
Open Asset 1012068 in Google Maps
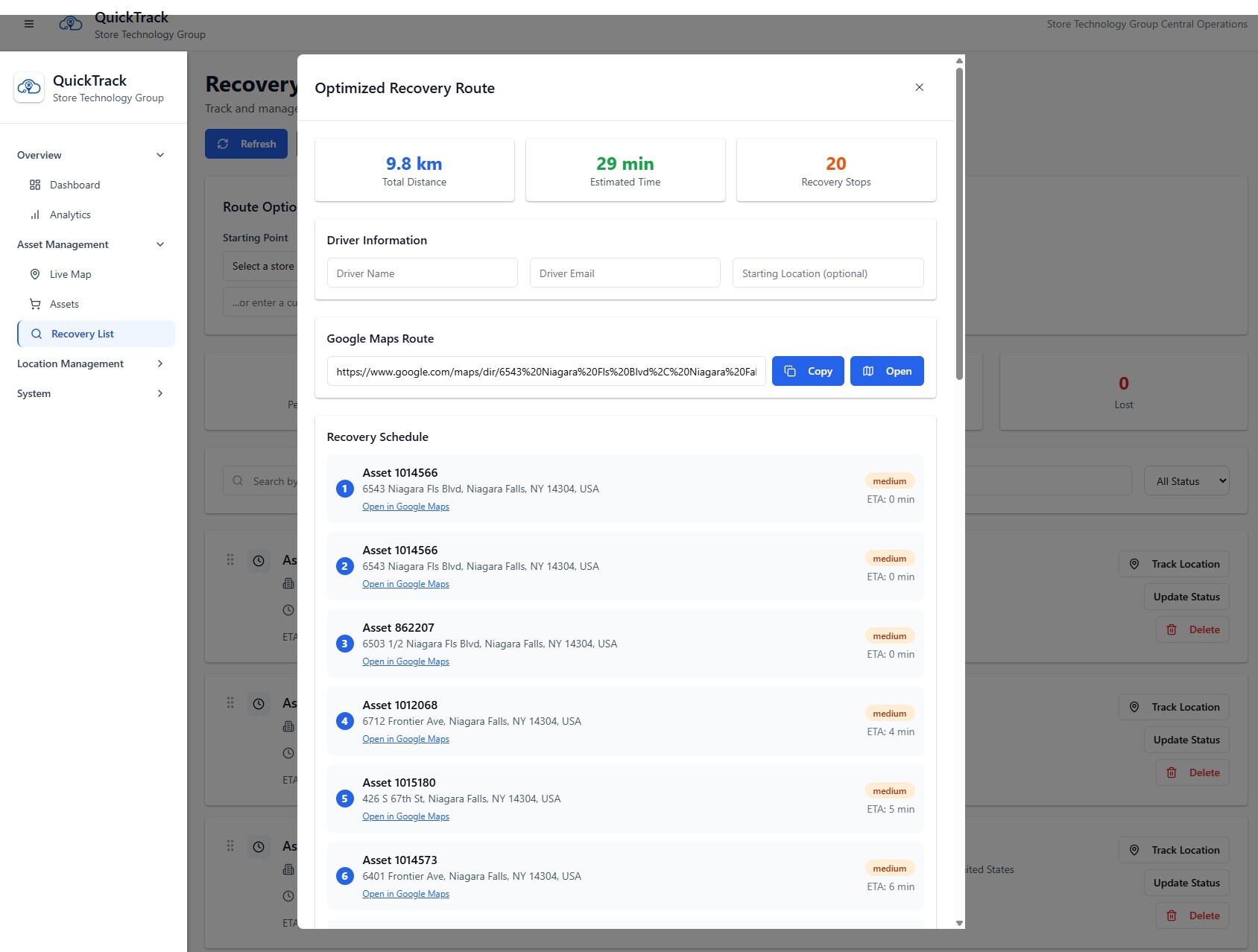(x=405, y=738)
